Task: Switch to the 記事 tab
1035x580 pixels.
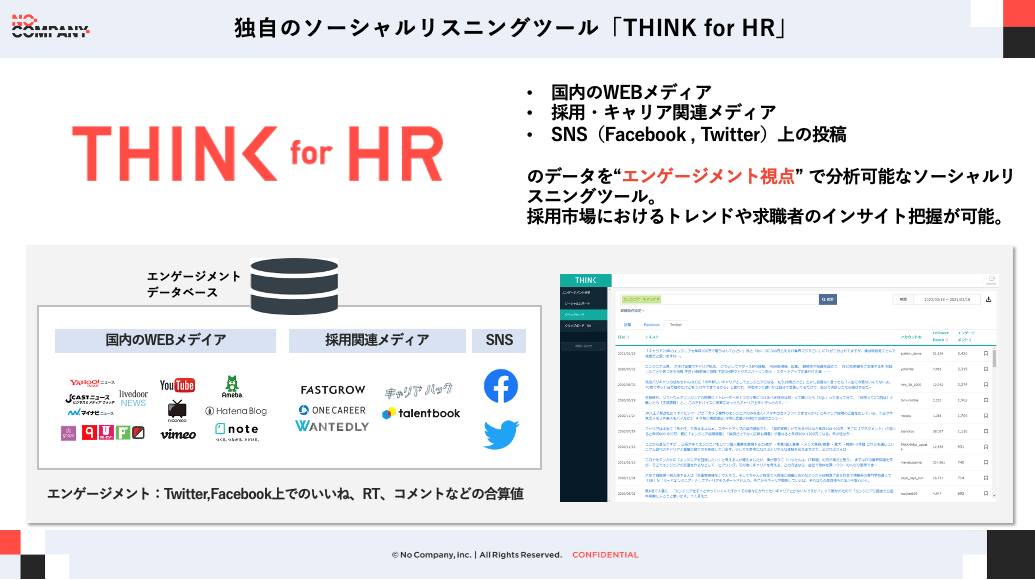Action: click(627, 325)
